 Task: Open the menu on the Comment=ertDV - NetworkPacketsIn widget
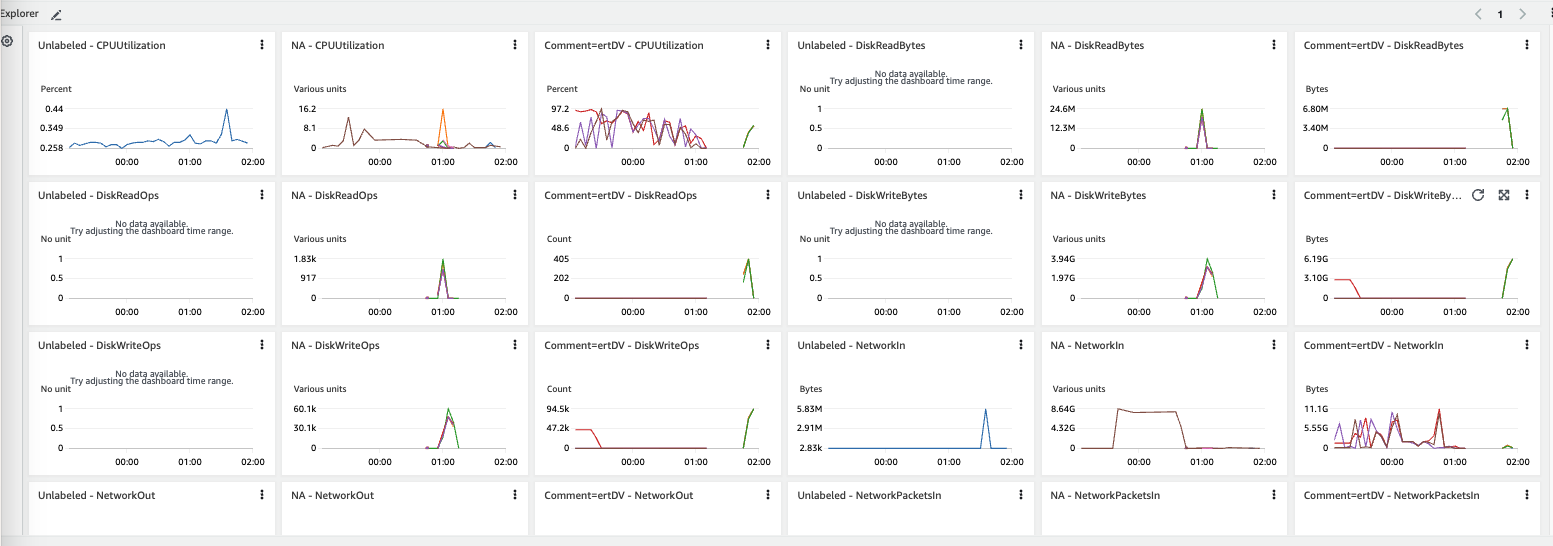coord(1527,495)
